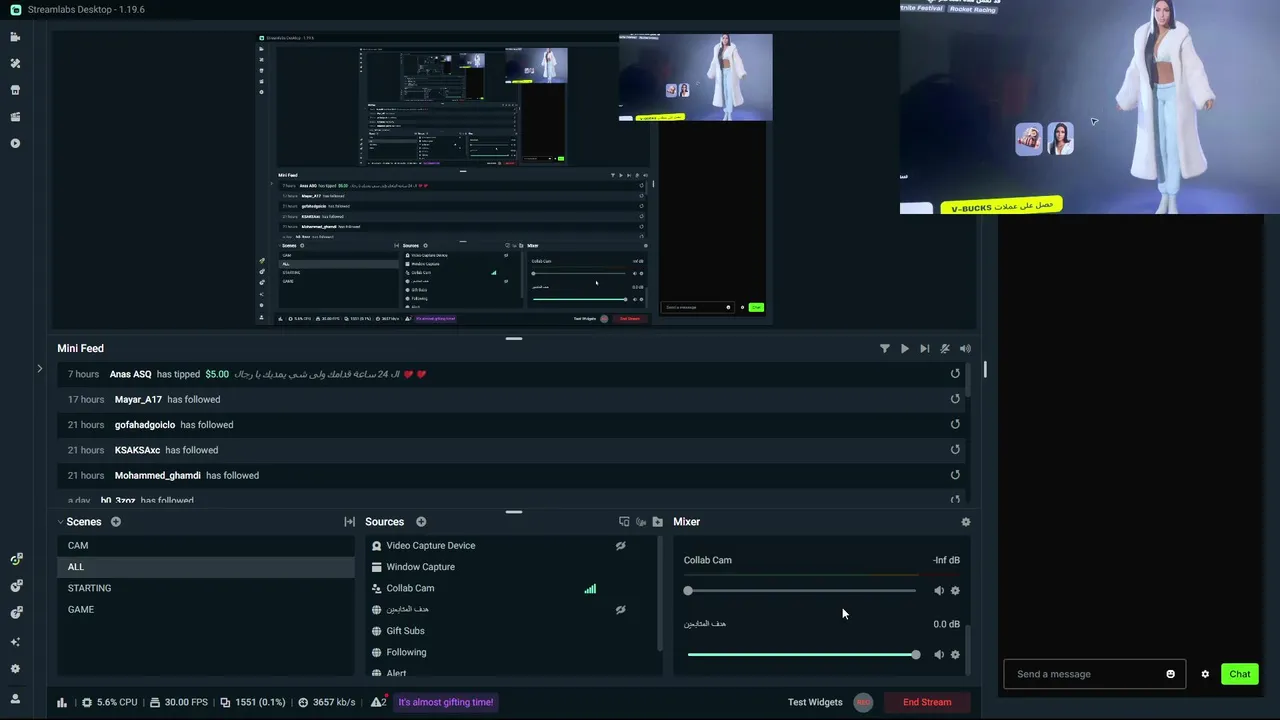The image size is (1280, 720).
Task: Adjust Collab Cam volume slider
Action: point(801,591)
